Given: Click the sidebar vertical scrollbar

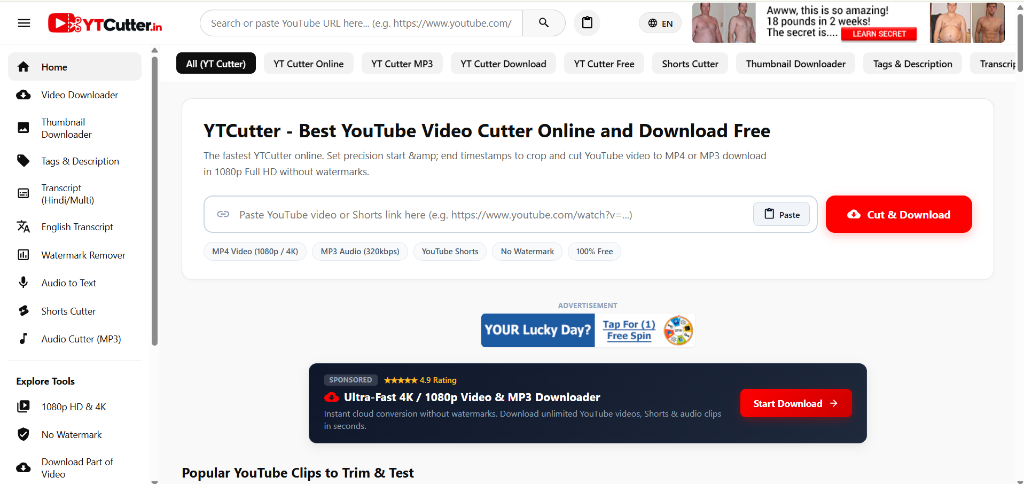Looking at the screenshot, I should click(x=154, y=201).
